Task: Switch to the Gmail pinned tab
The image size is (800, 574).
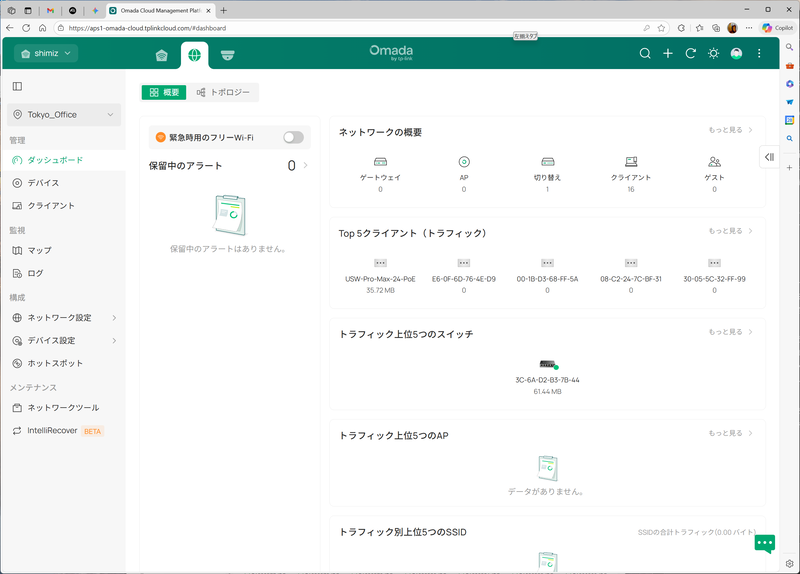Action: (x=50, y=10)
